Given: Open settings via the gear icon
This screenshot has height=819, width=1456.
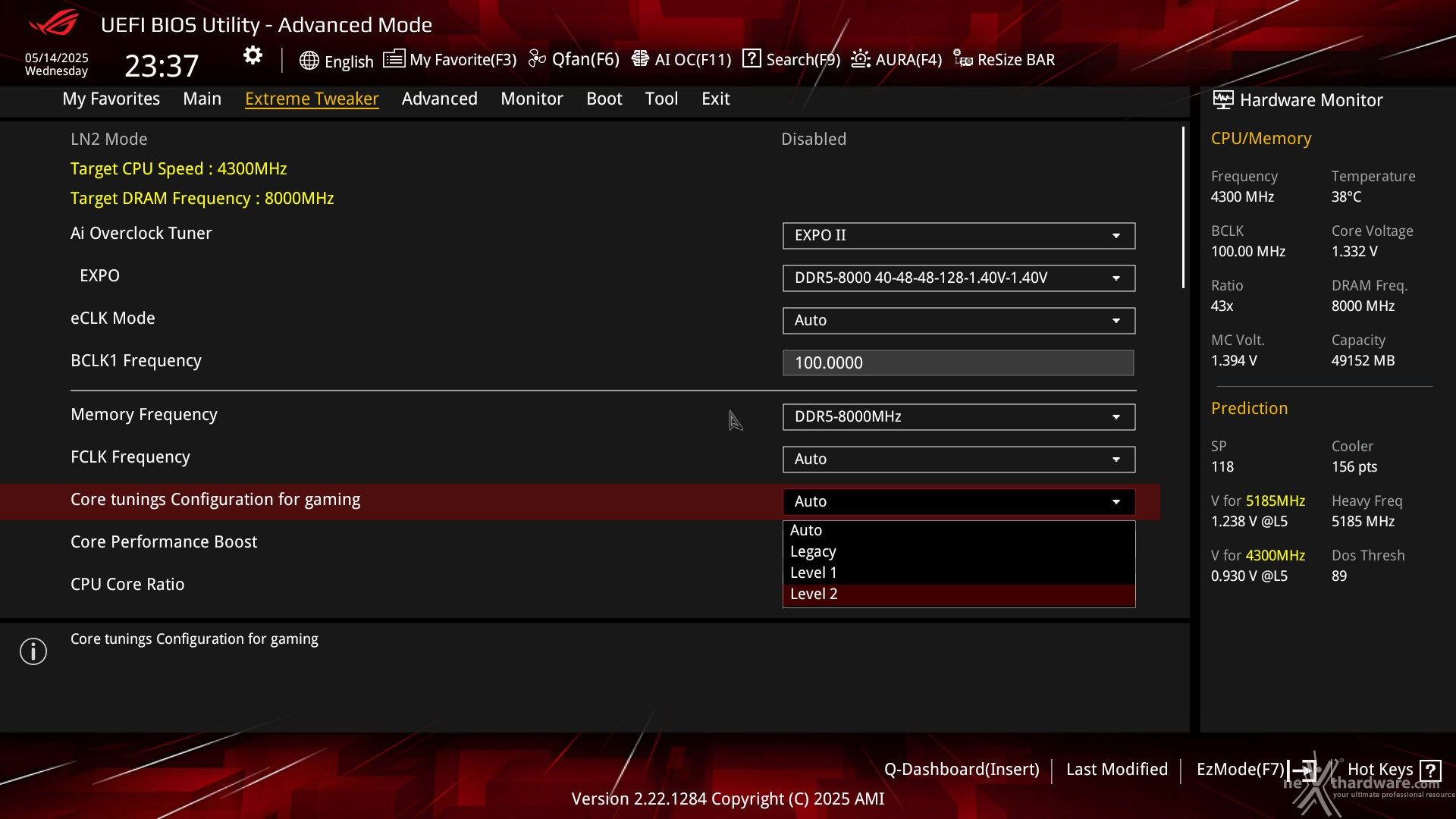Looking at the screenshot, I should [253, 55].
